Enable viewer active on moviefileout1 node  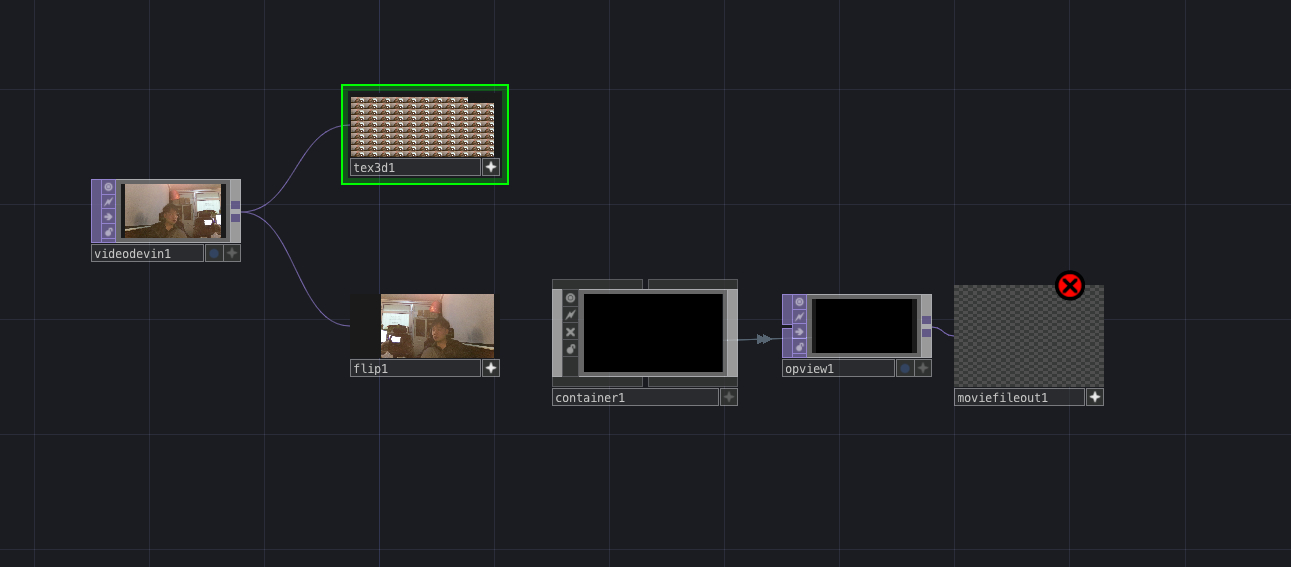[x=1095, y=397]
